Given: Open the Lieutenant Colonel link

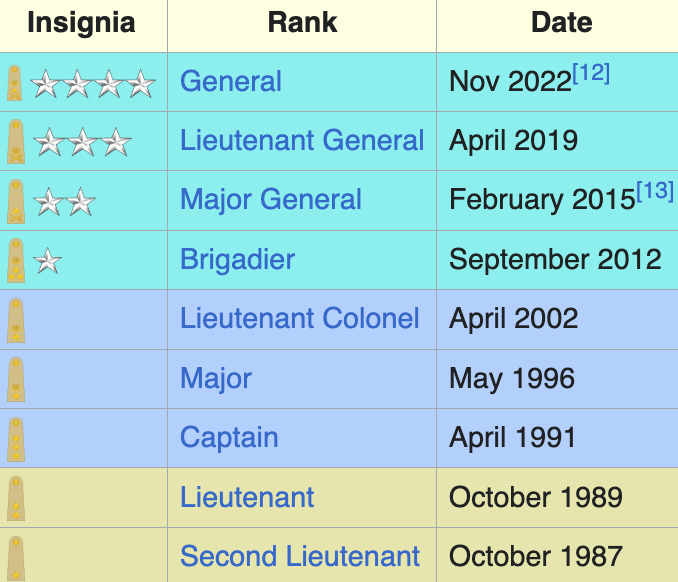Looking at the screenshot, I should (300, 319).
